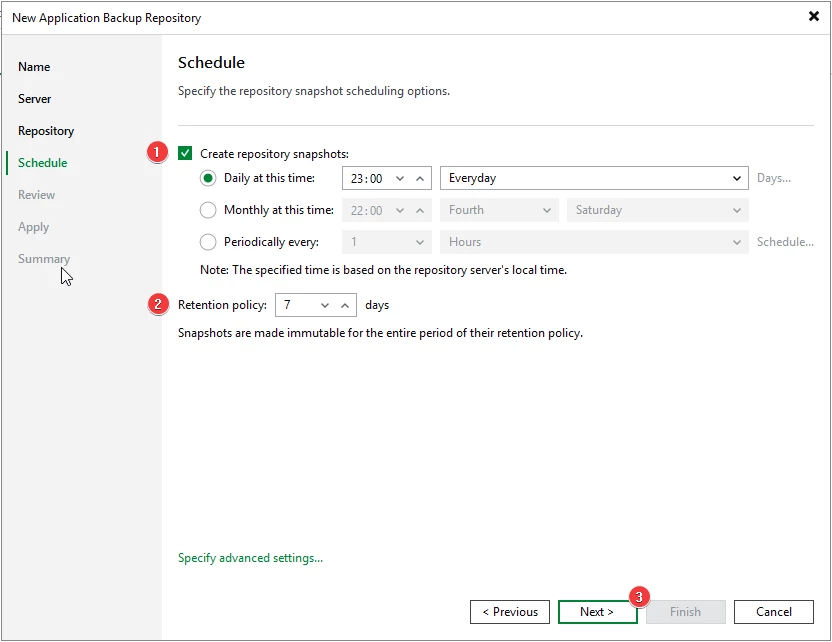Select the Periodically every option
The image size is (832, 642).
208,242
